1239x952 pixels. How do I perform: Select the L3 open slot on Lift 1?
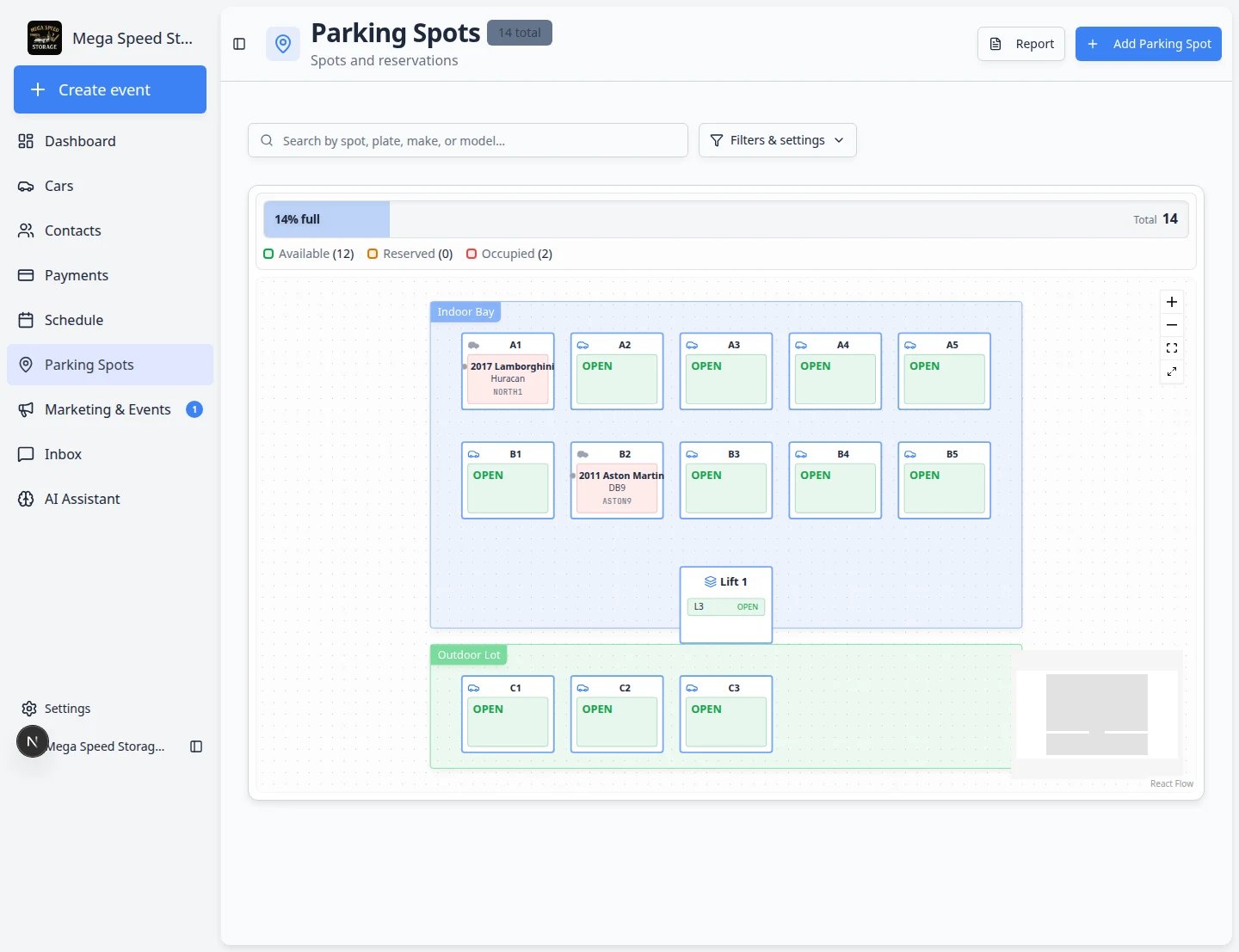click(x=726, y=607)
